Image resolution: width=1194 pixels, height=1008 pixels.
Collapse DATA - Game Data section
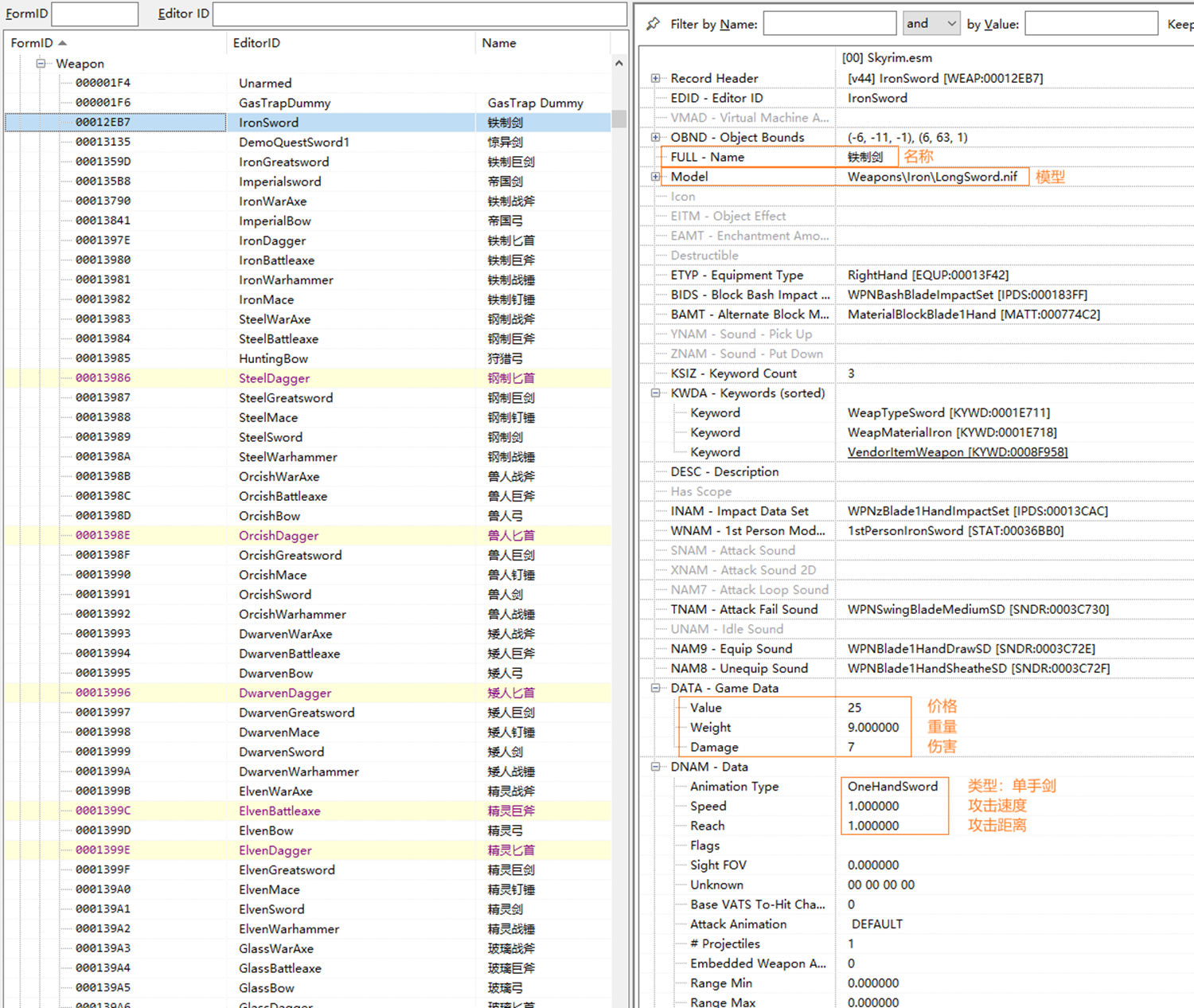coord(655,688)
